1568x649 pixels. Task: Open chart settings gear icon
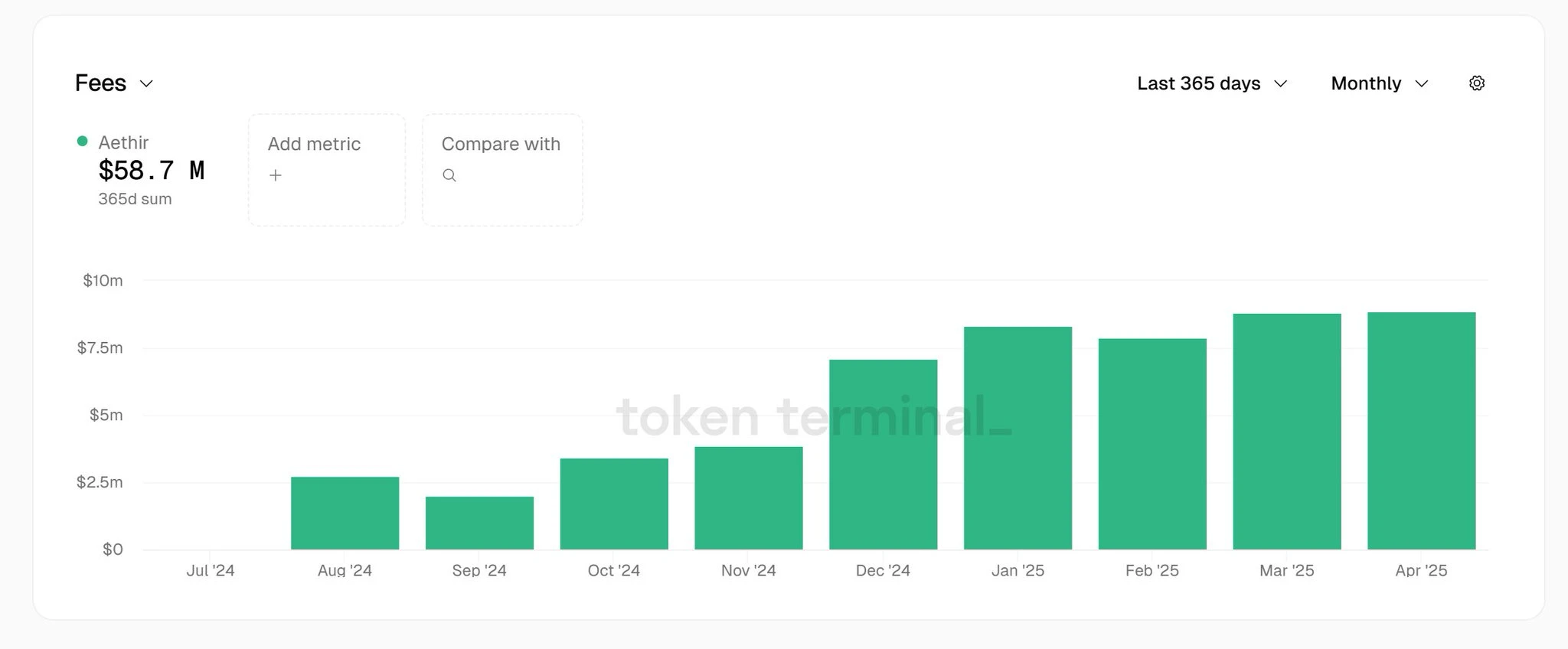click(x=1477, y=83)
